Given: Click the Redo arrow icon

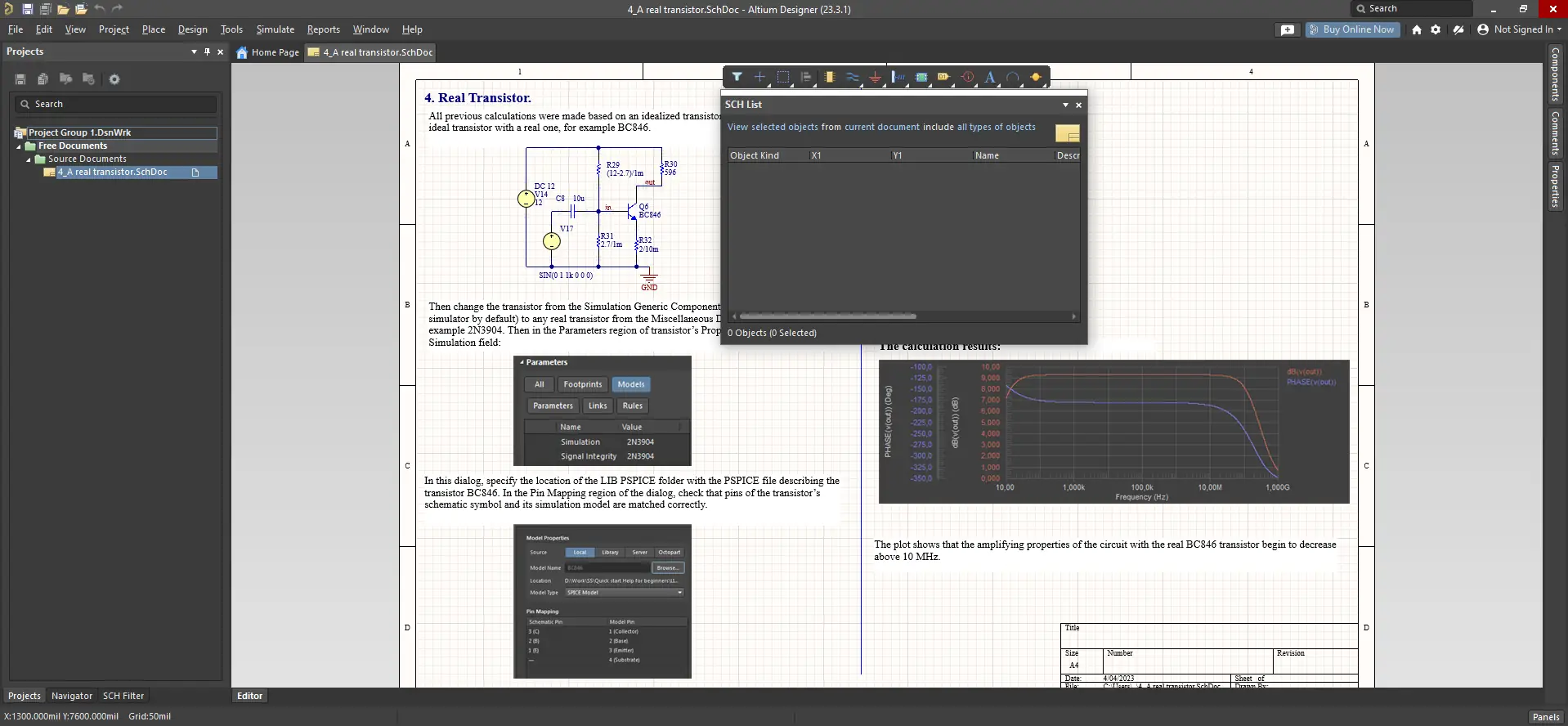Looking at the screenshot, I should tap(117, 9).
